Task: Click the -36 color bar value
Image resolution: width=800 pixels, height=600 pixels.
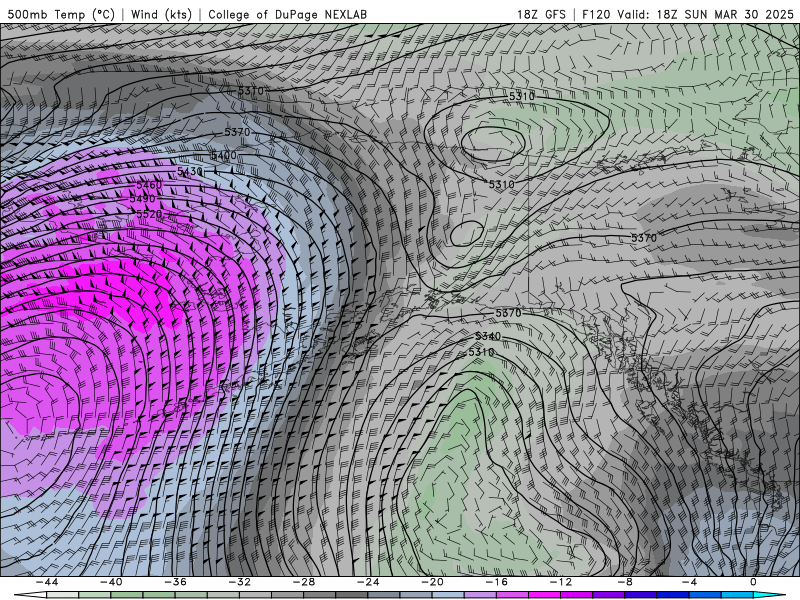Action: (x=176, y=582)
